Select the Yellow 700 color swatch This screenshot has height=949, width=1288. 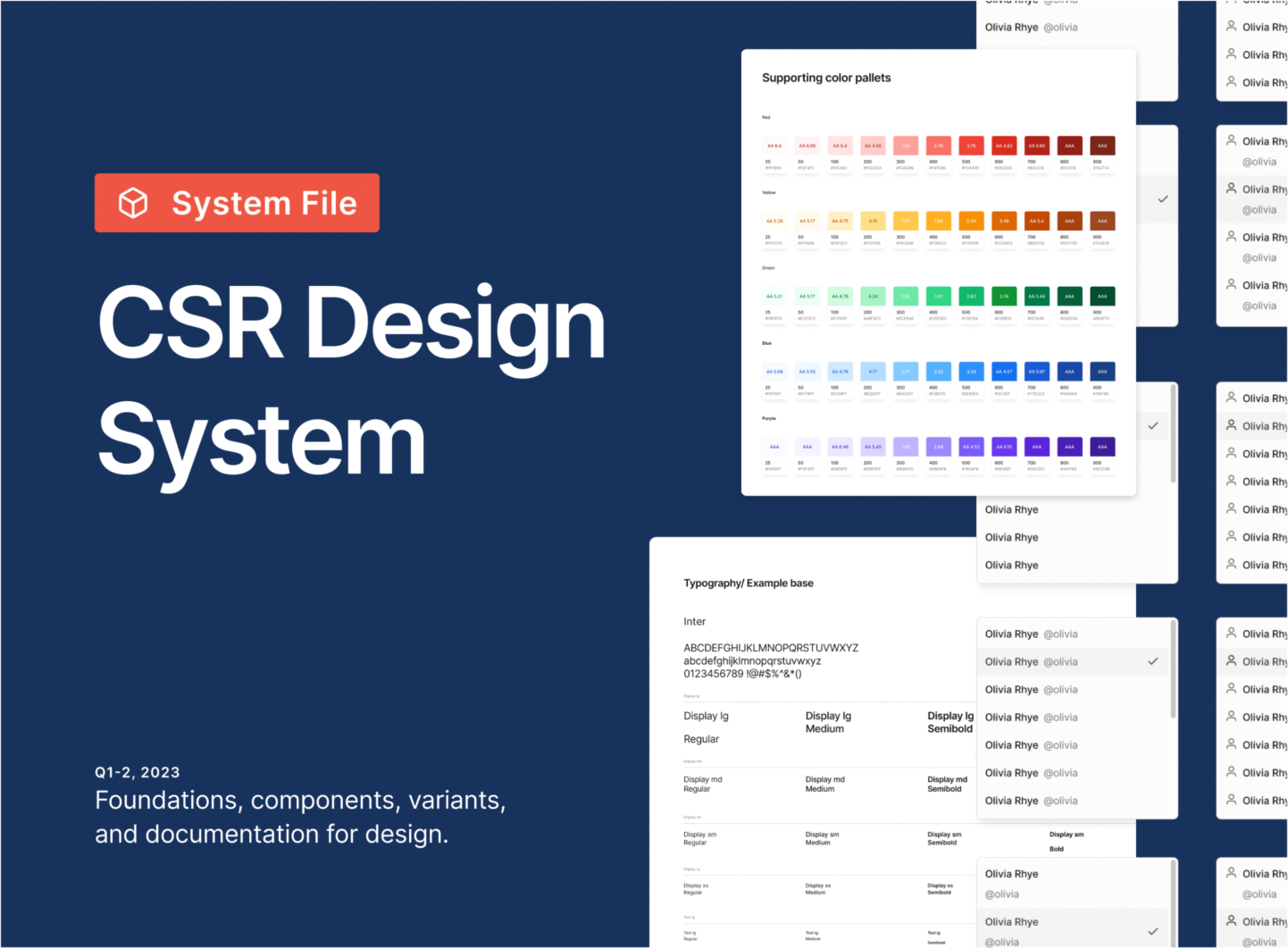[x=1037, y=221]
